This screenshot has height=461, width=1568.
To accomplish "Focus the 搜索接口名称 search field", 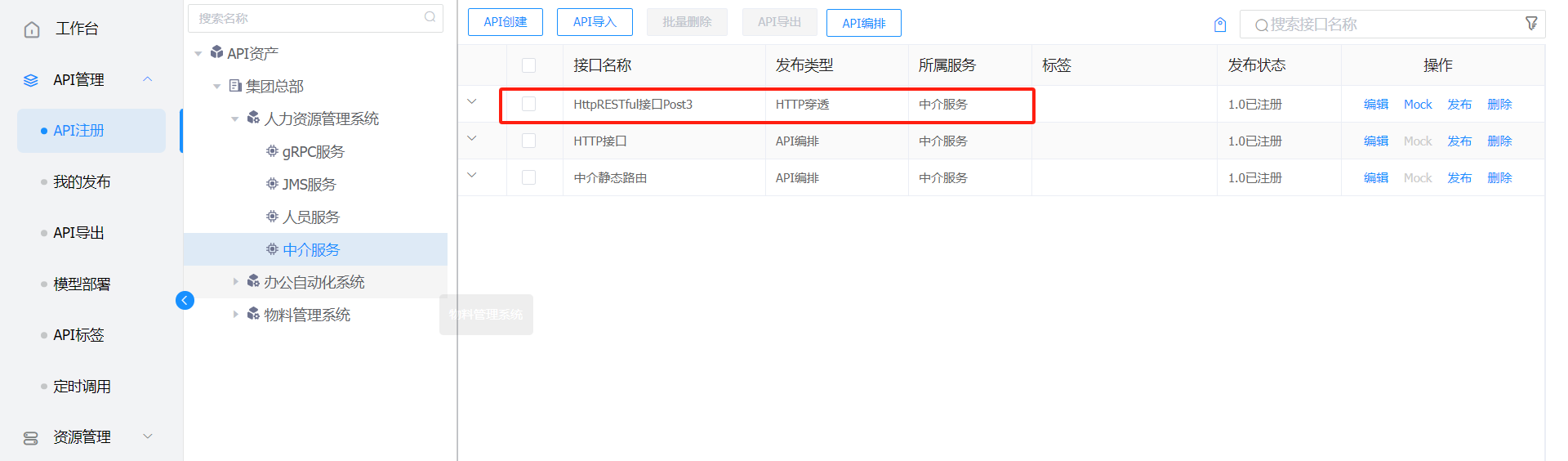I will (x=1392, y=25).
